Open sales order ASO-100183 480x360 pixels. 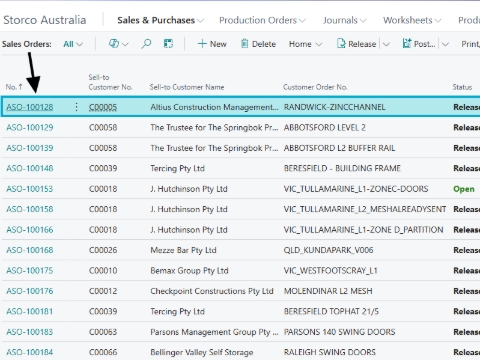(x=30, y=332)
